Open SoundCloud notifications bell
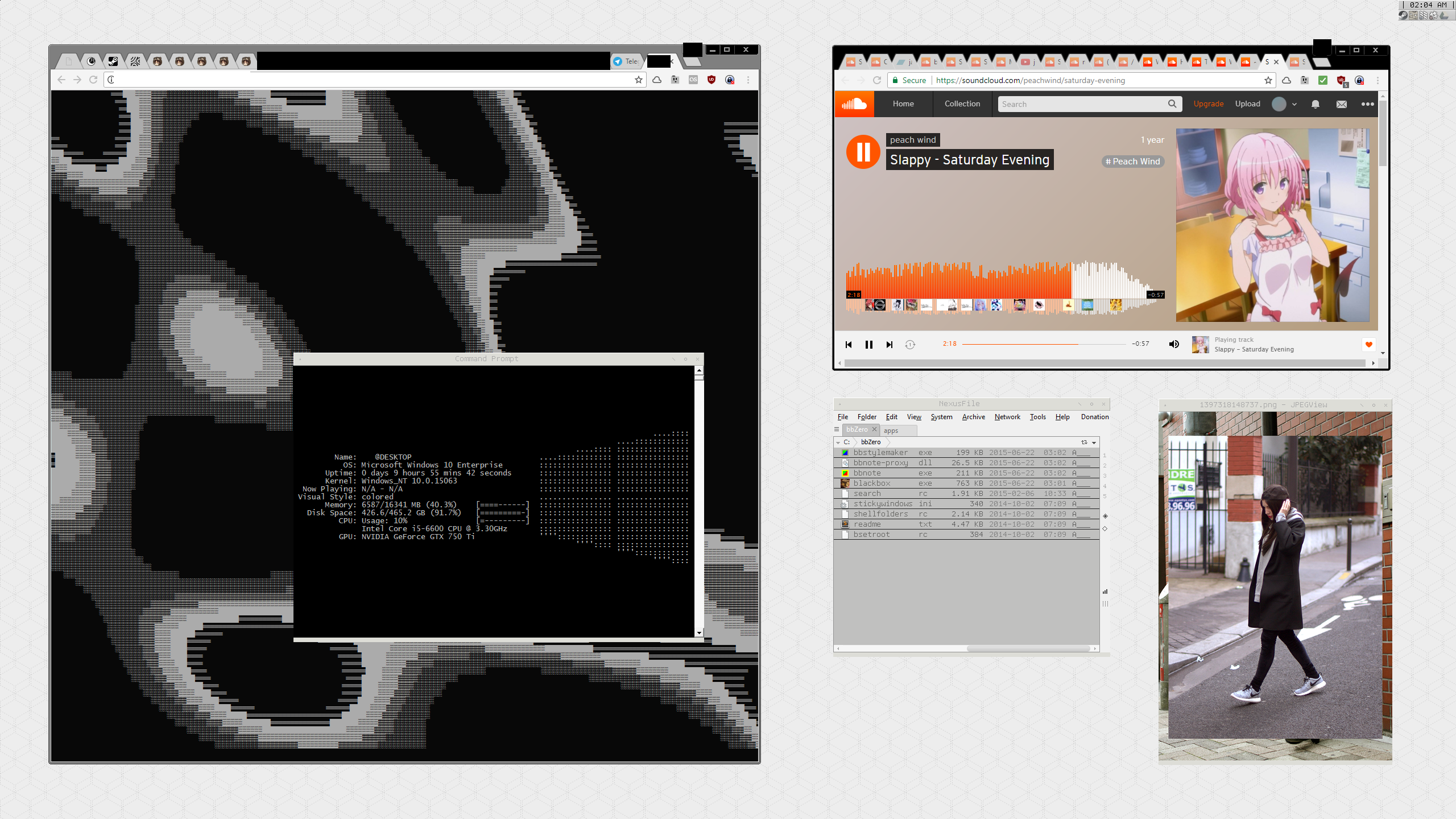 pyautogui.click(x=1316, y=104)
